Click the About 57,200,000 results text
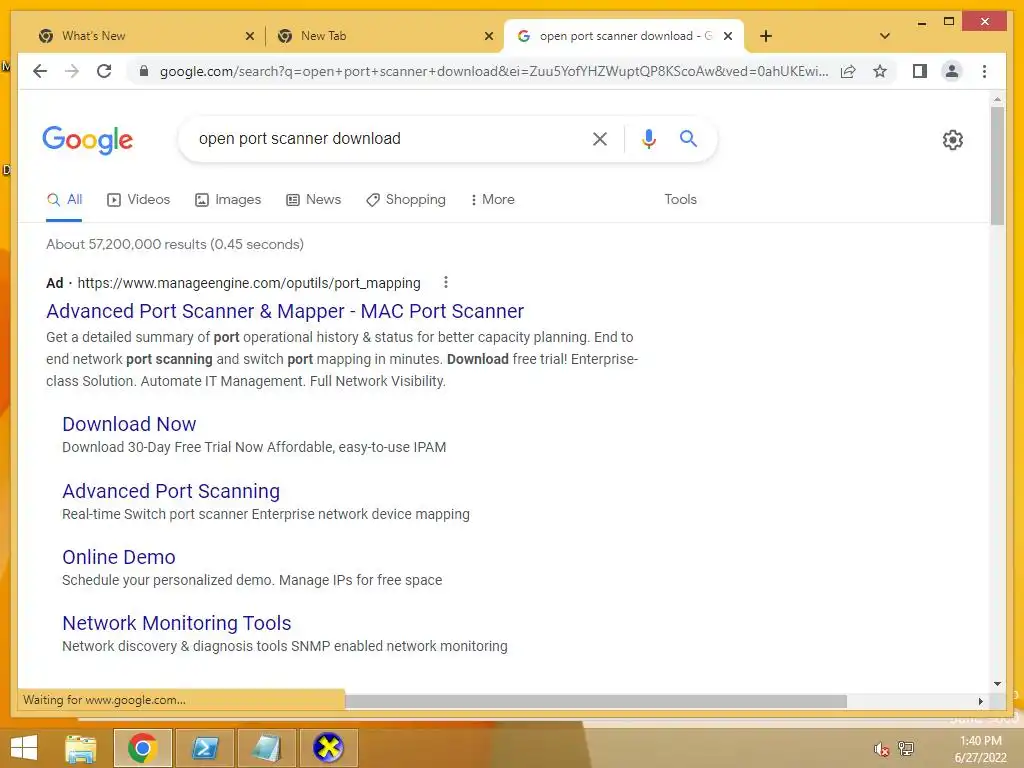Viewport: 1024px width, 768px height. [x=175, y=244]
